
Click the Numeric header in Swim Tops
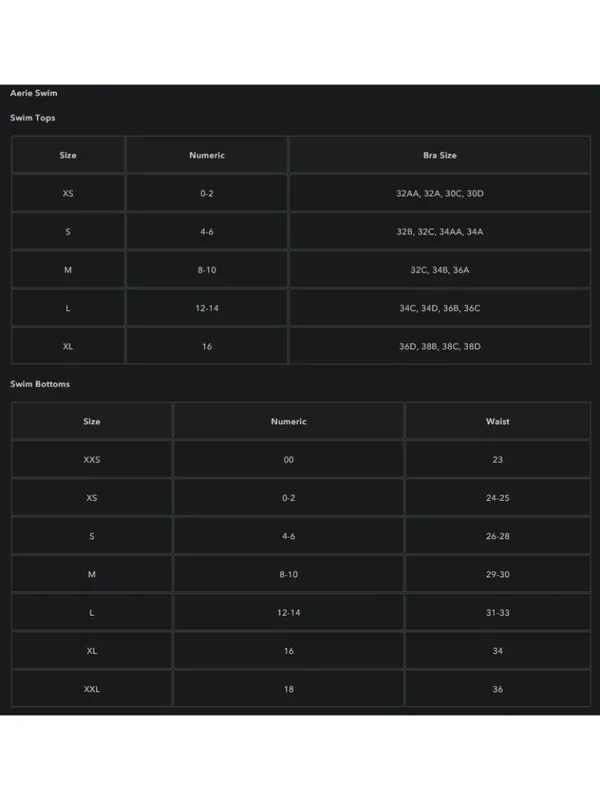[x=207, y=155]
